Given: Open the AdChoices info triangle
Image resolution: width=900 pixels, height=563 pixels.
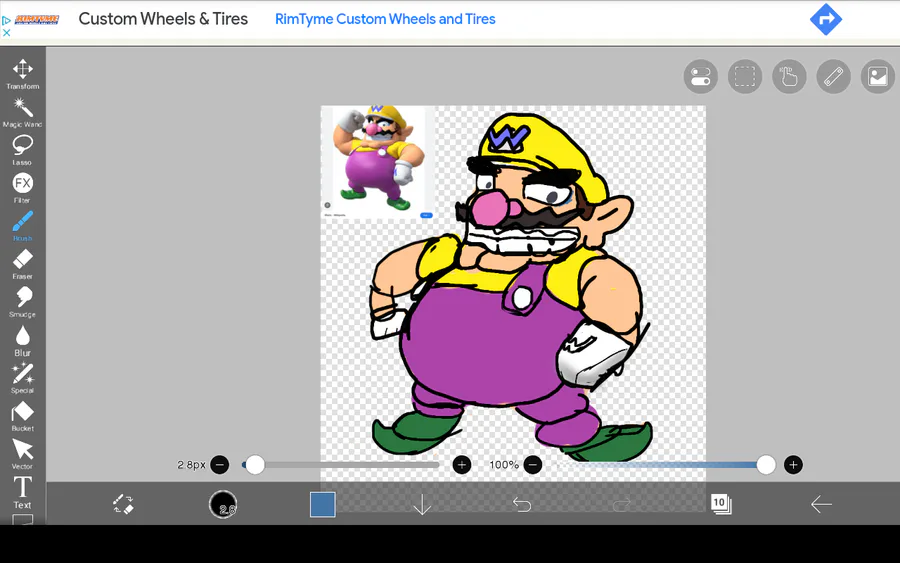Looking at the screenshot, I should point(6,21).
